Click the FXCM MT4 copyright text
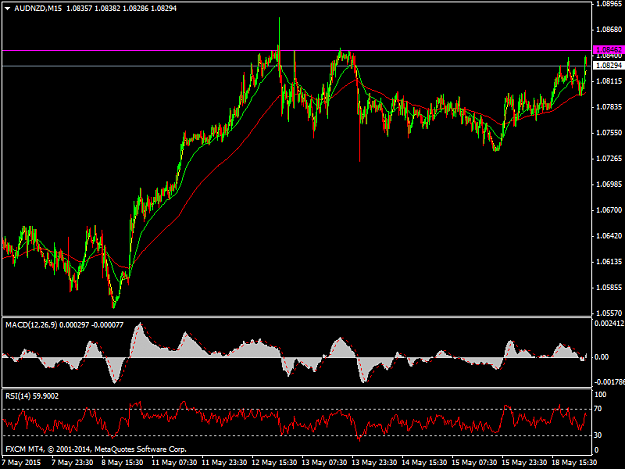Screen dimensions: 625x469 tap(96, 449)
